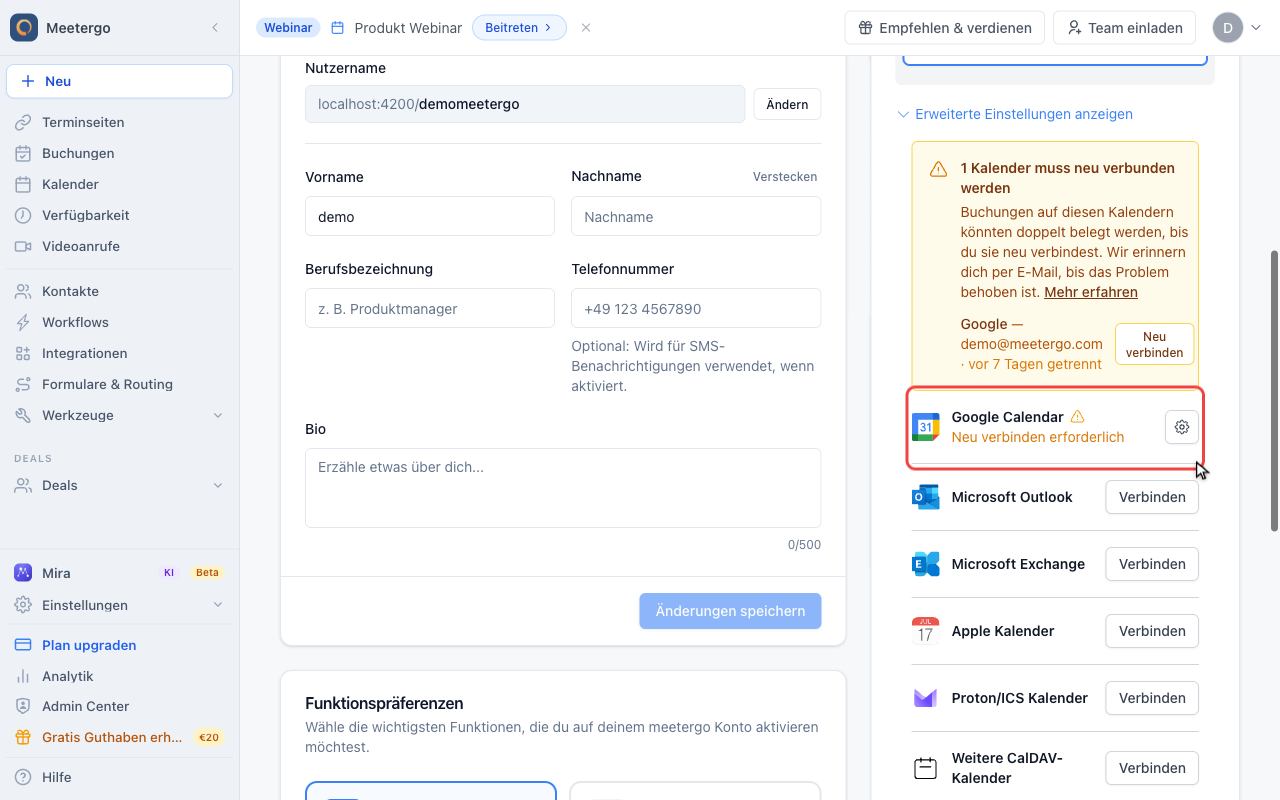This screenshot has width=1280, height=800.
Task: Expand the Werkzeuge submenu
Action: click(218, 415)
